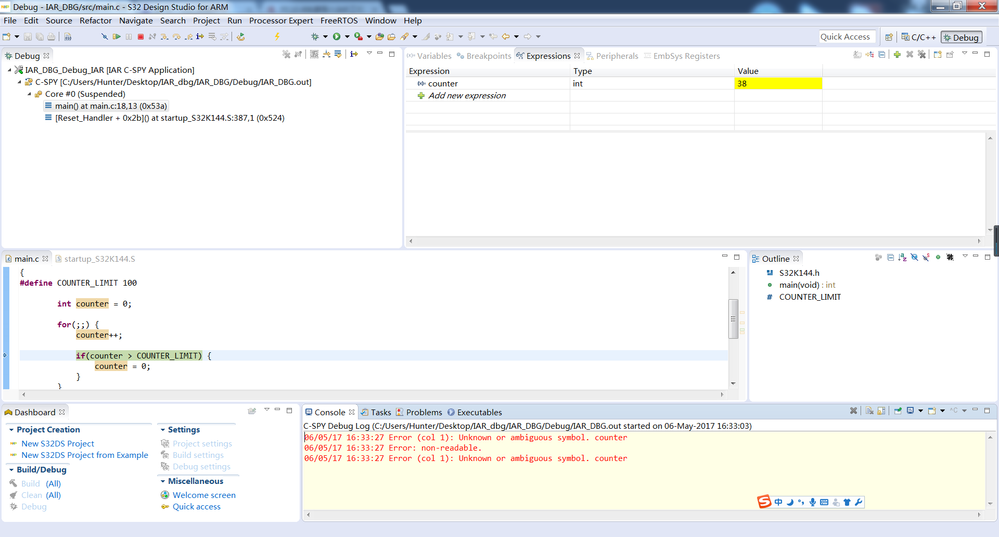Screen dimensions: 999x537
Task: Switch to the C/C++ perspective
Action: tap(918, 38)
